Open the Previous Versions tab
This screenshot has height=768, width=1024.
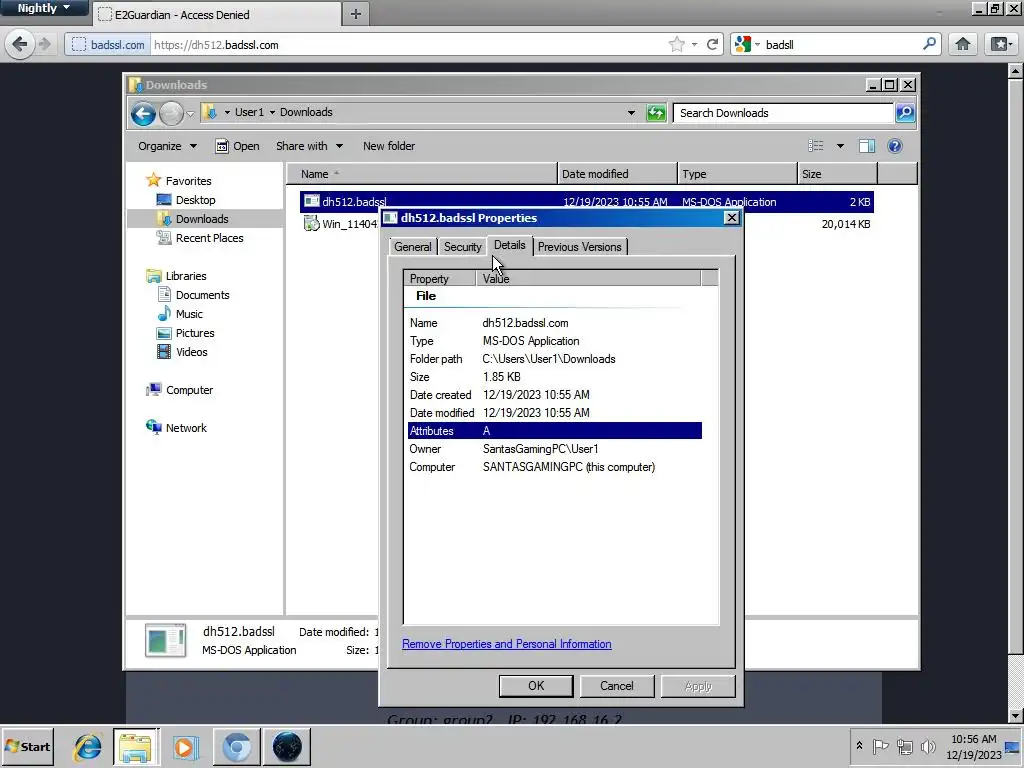coord(580,247)
